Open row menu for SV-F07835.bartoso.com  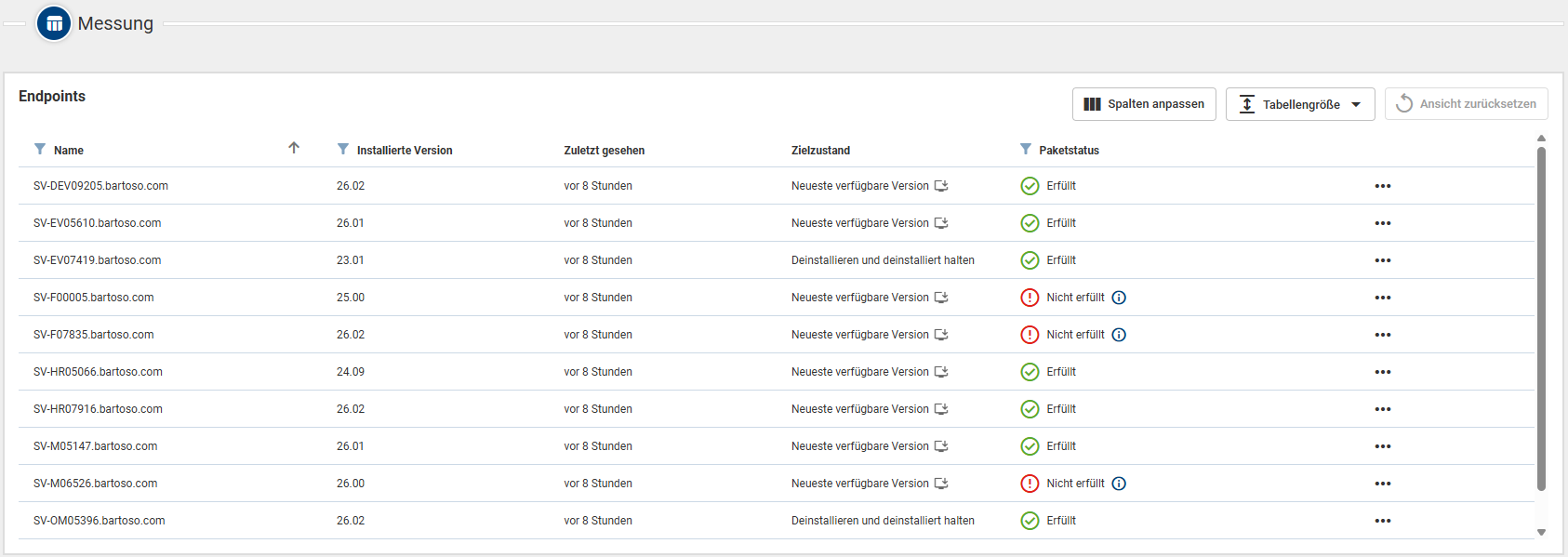(1383, 335)
